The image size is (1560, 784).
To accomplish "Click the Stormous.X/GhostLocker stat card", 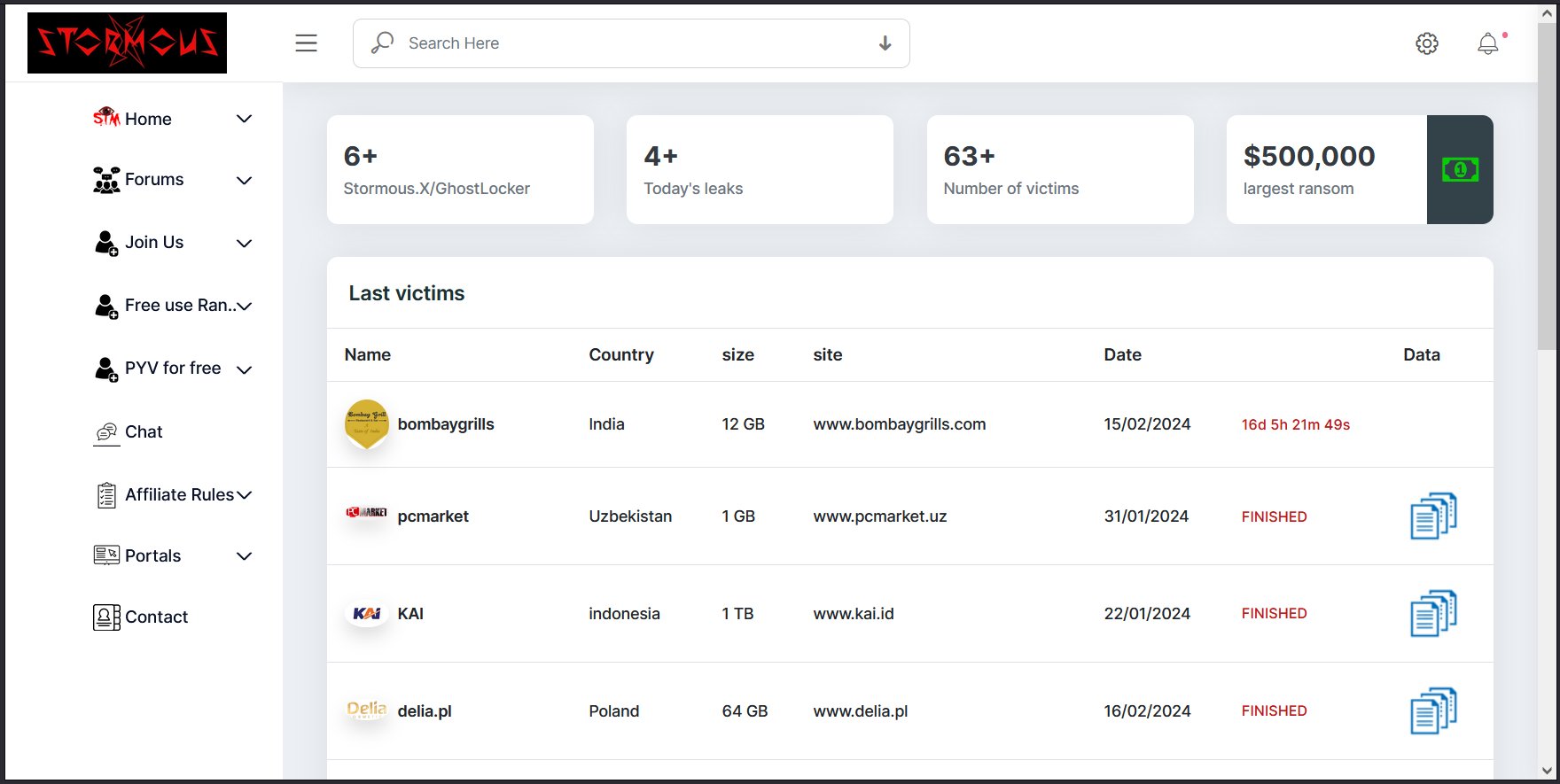I will (x=460, y=169).
